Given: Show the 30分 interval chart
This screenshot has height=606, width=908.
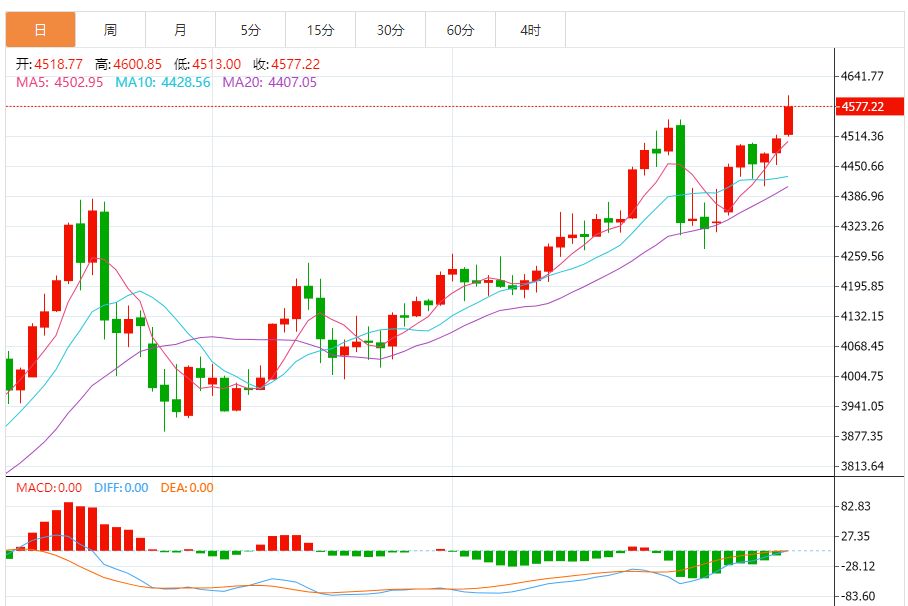Looking at the screenshot, I should click(390, 30).
